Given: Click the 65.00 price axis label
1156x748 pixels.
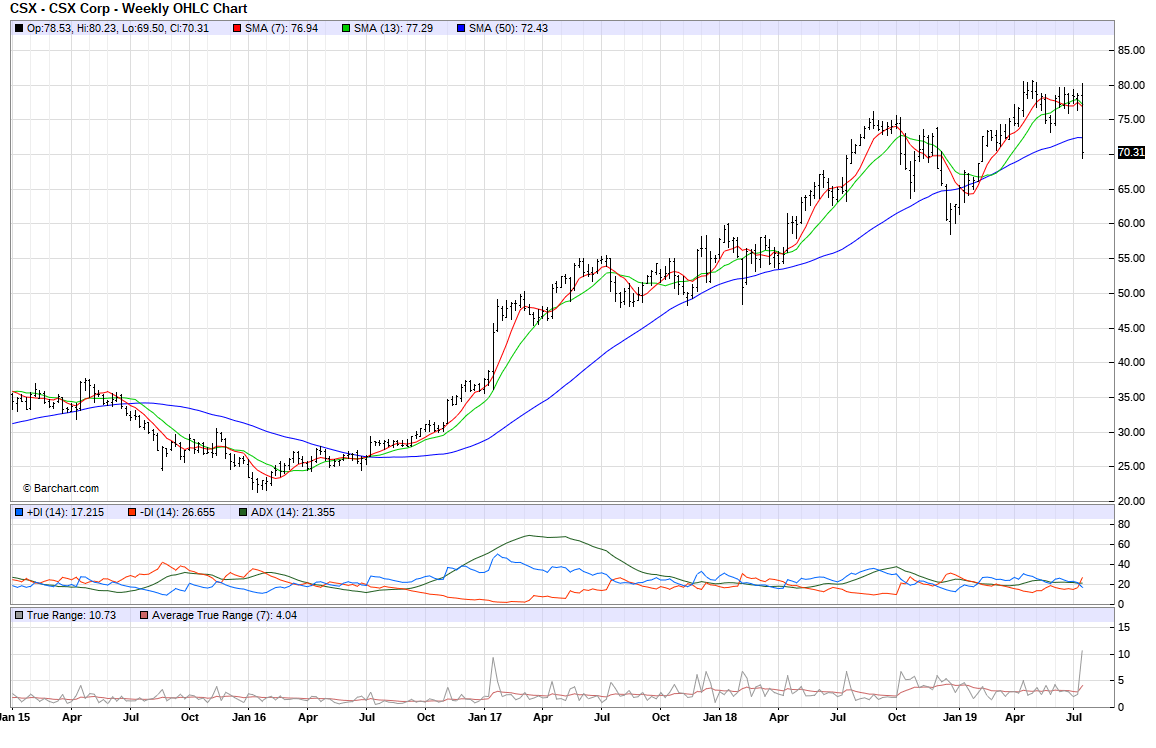Looking at the screenshot, I should pyautogui.click(x=1131, y=189).
